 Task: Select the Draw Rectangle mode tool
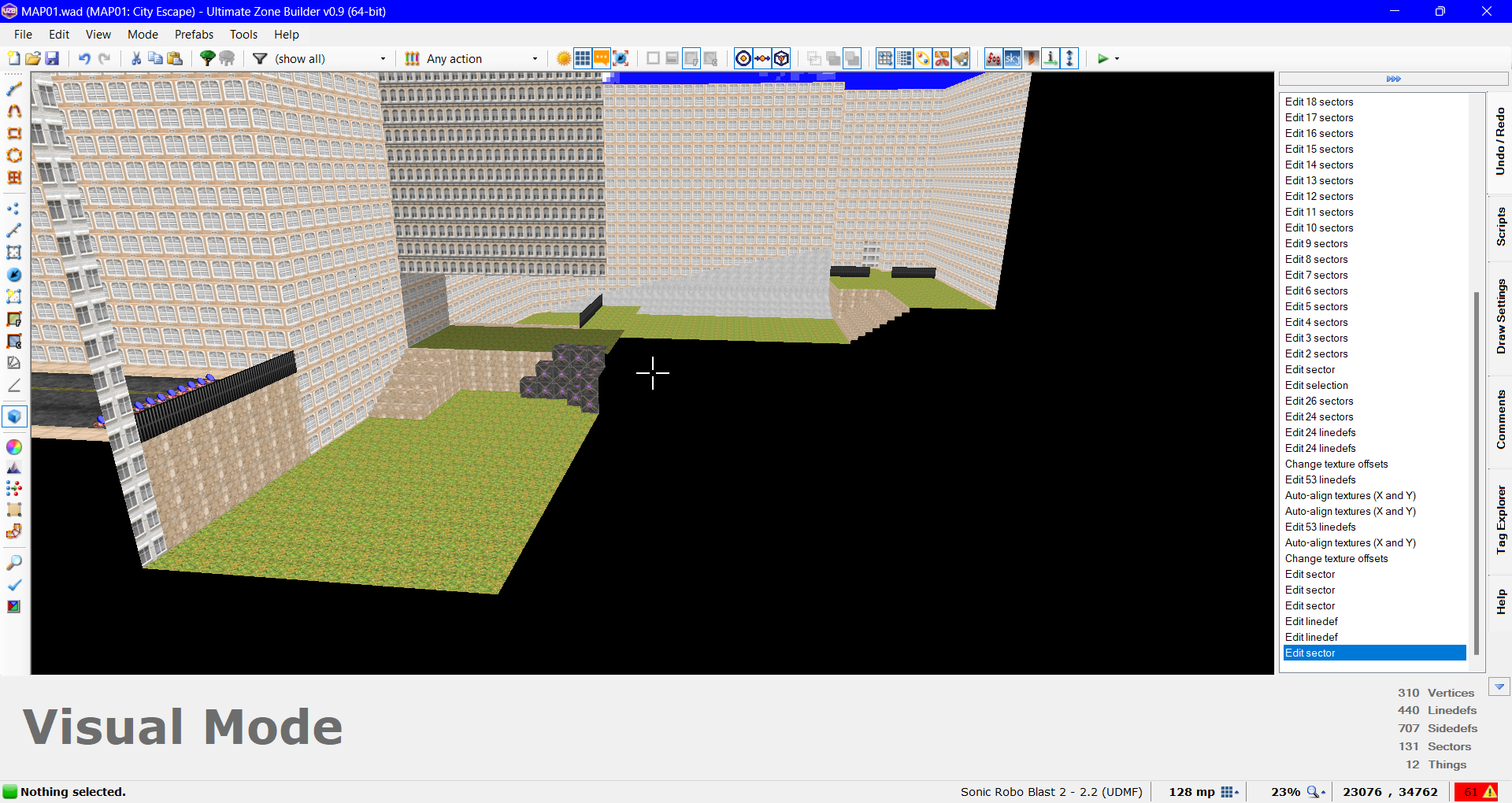[14, 133]
